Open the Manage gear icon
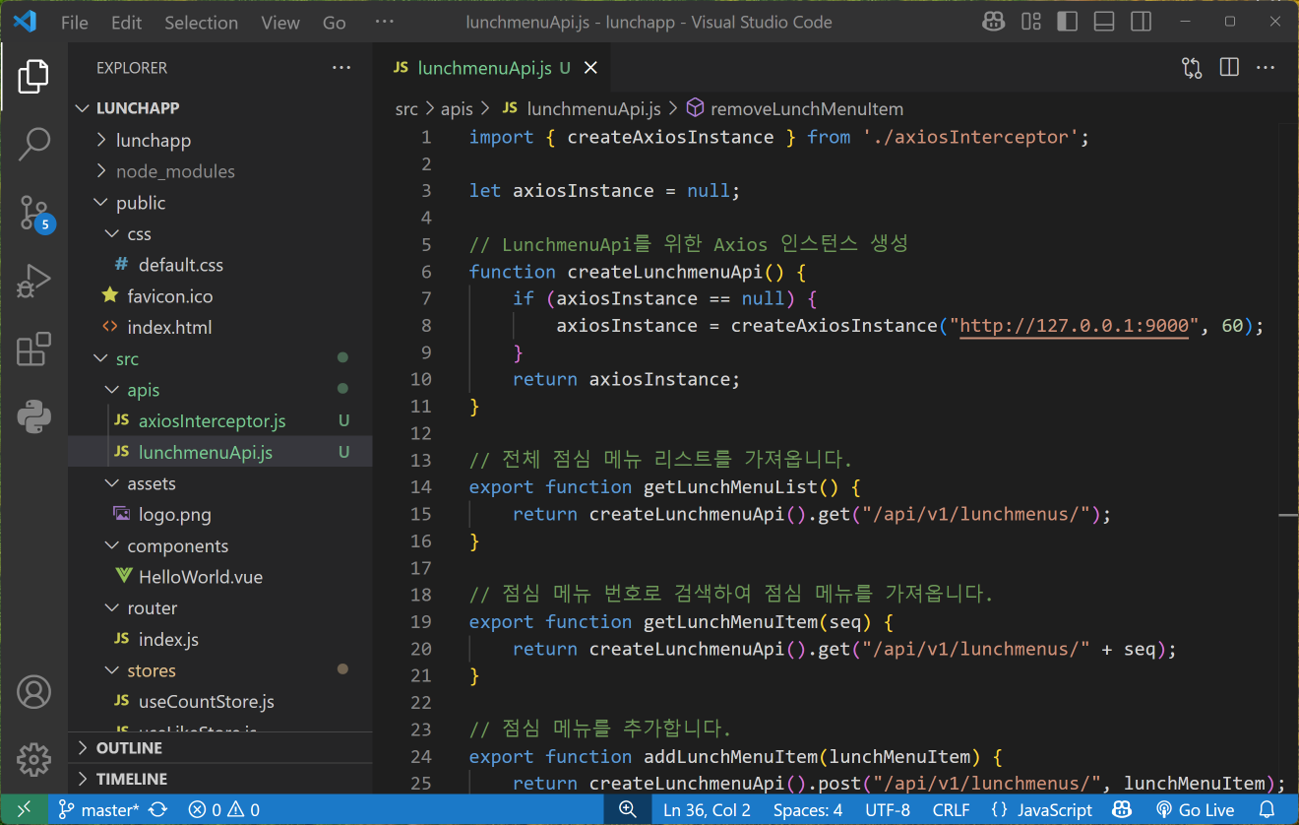1299x825 pixels. (x=33, y=760)
